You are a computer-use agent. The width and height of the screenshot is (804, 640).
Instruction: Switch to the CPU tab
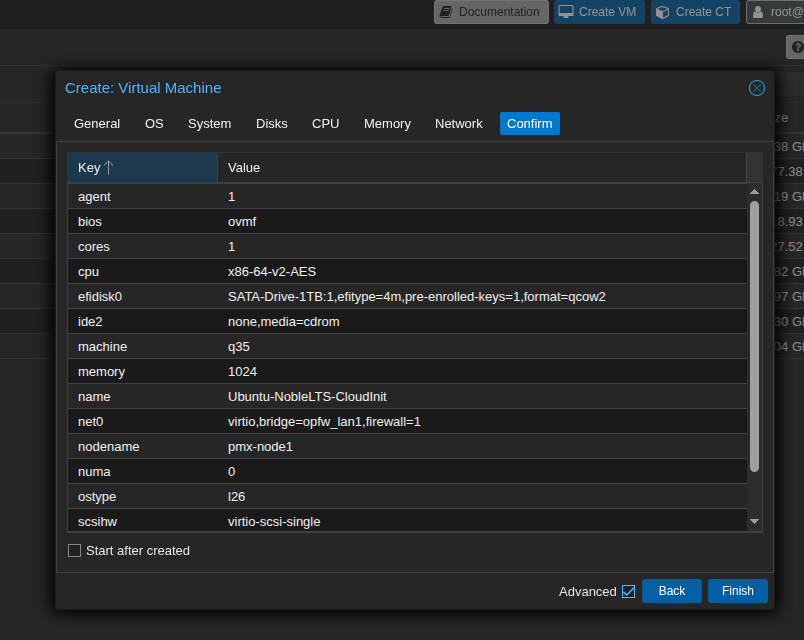pyautogui.click(x=326, y=124)
